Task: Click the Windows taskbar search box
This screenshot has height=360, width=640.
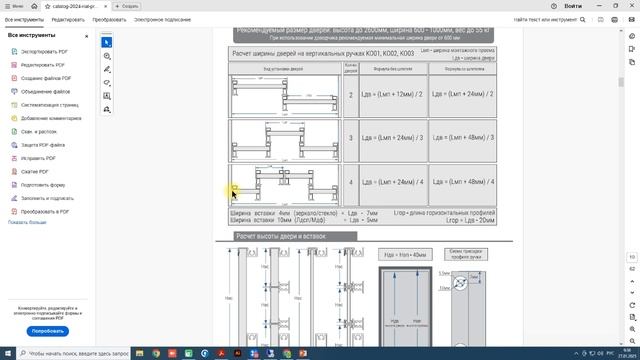Action: (74, 353)
